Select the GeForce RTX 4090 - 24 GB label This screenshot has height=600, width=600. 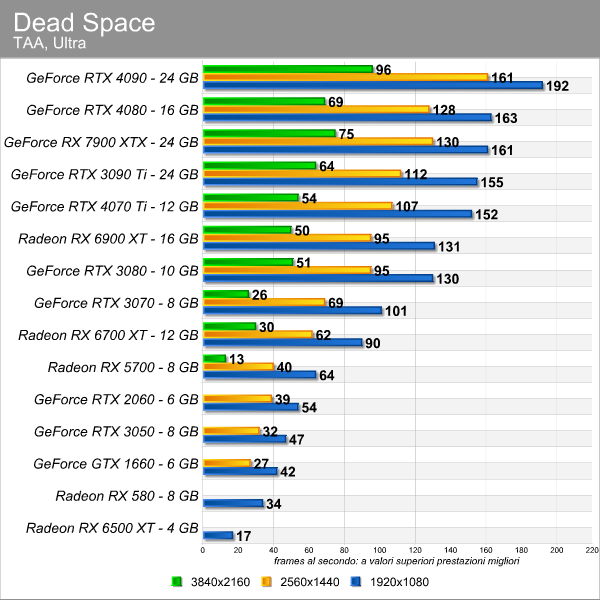pyautogui.click(x=112, y=78)
